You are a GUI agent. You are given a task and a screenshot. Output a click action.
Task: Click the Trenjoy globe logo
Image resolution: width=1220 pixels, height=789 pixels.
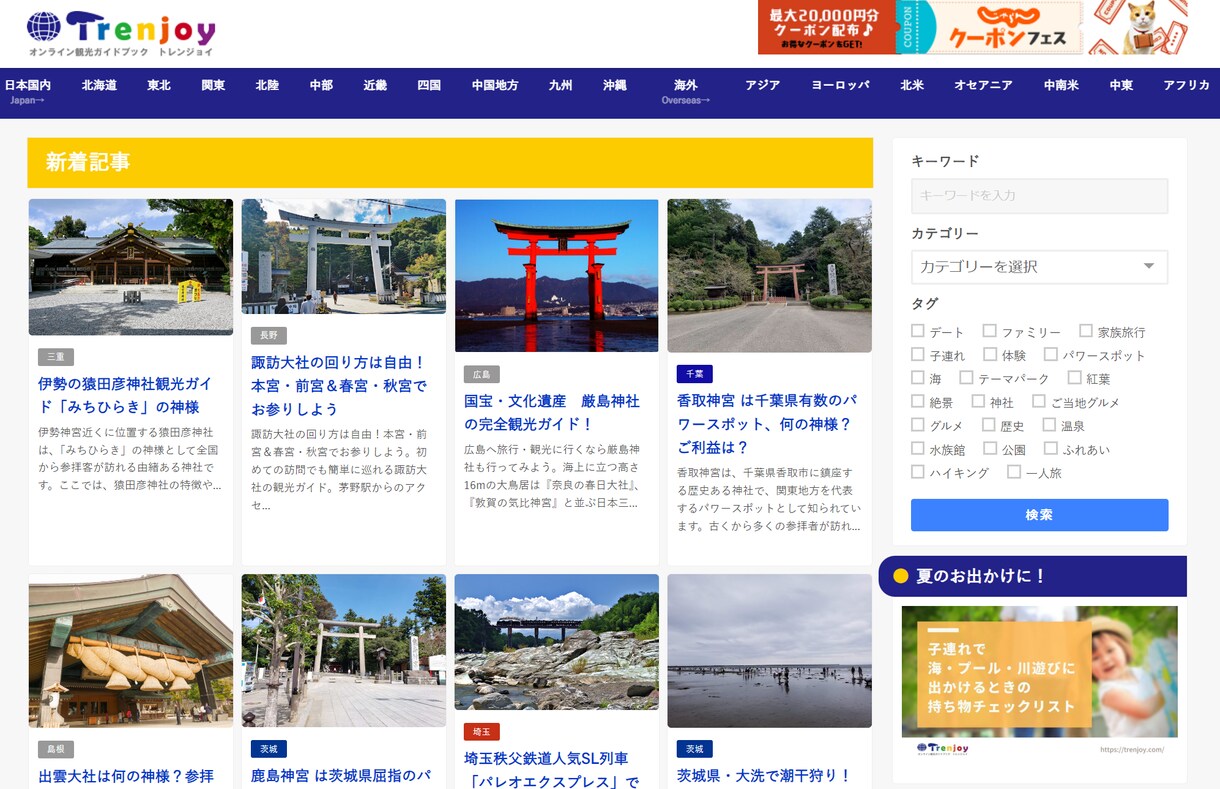tap(120, 34)
